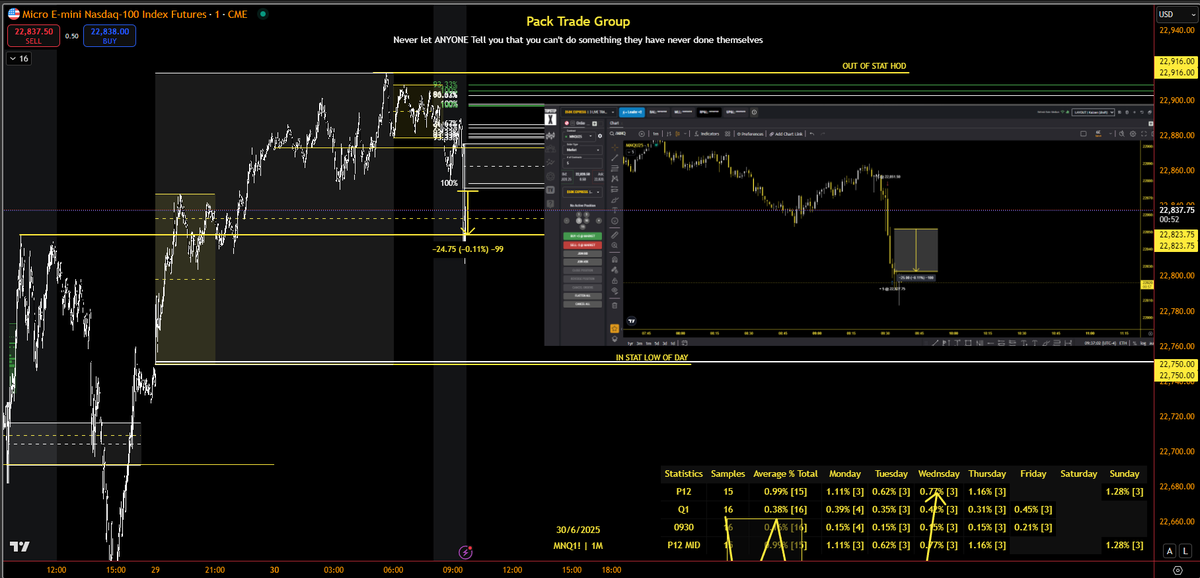Click the MNQ1! | 1M label
Viewport: 1200px width, 578px height.
[580, 546]
